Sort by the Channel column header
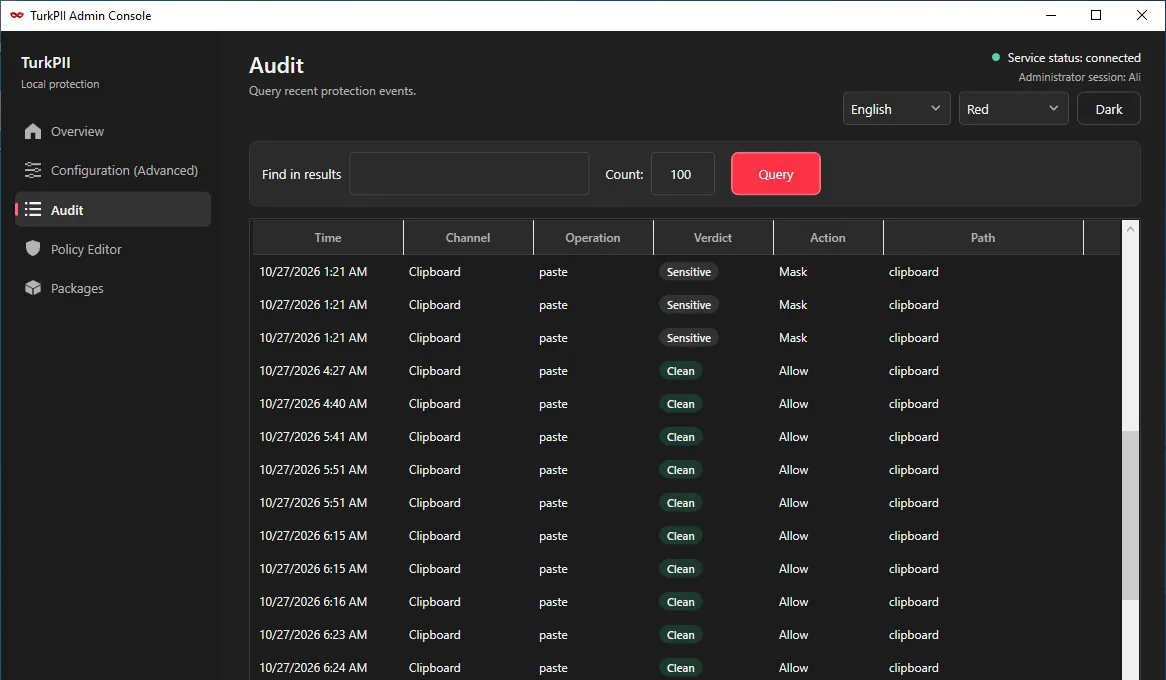Image resolution: width=1166 pixels, height=680 pixels. click(x=468, y=237)
